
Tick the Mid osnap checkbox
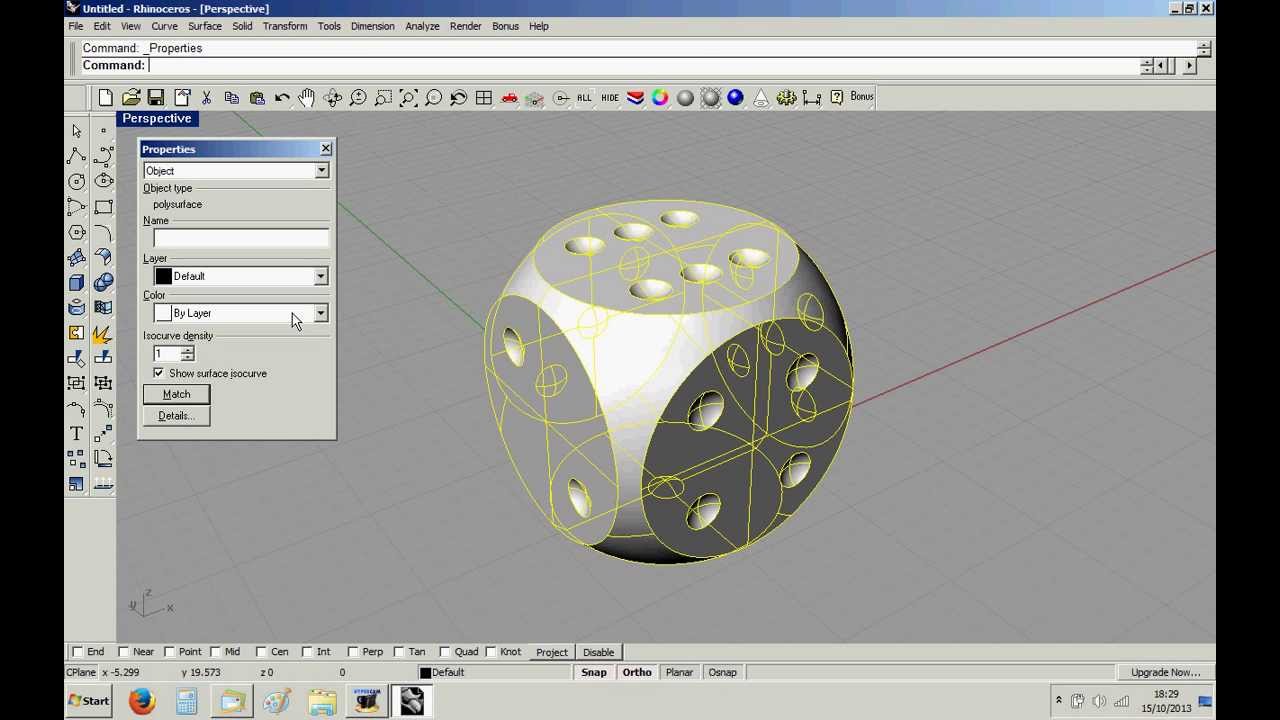215,652
